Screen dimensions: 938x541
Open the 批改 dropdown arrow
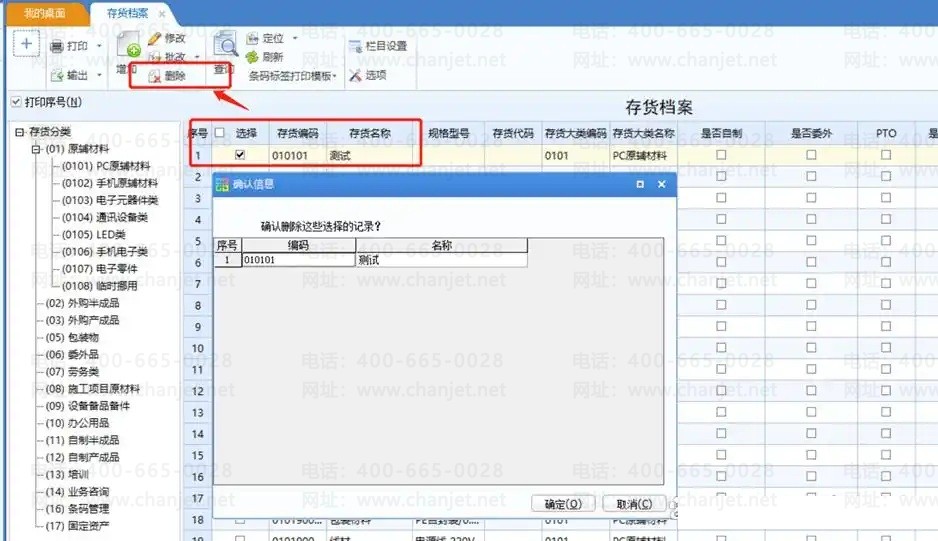click(197, 57)
